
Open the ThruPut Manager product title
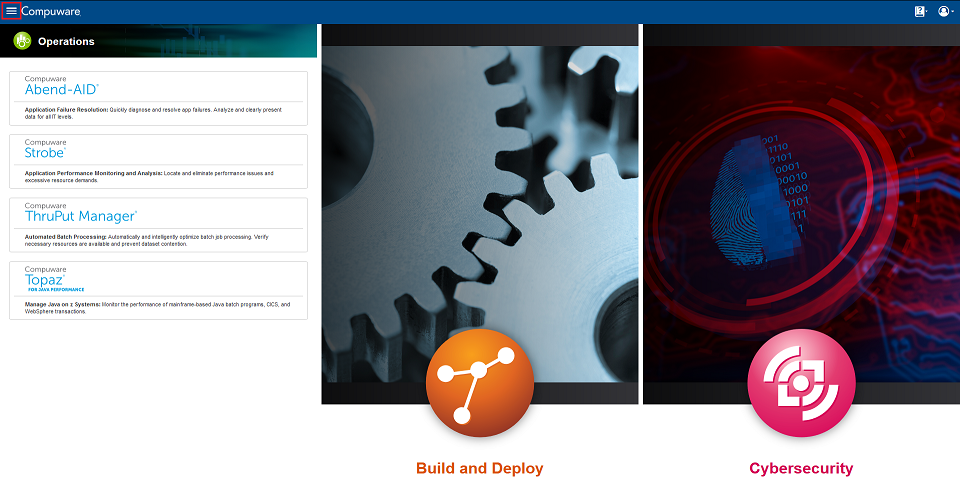click(x=80, y=216)
